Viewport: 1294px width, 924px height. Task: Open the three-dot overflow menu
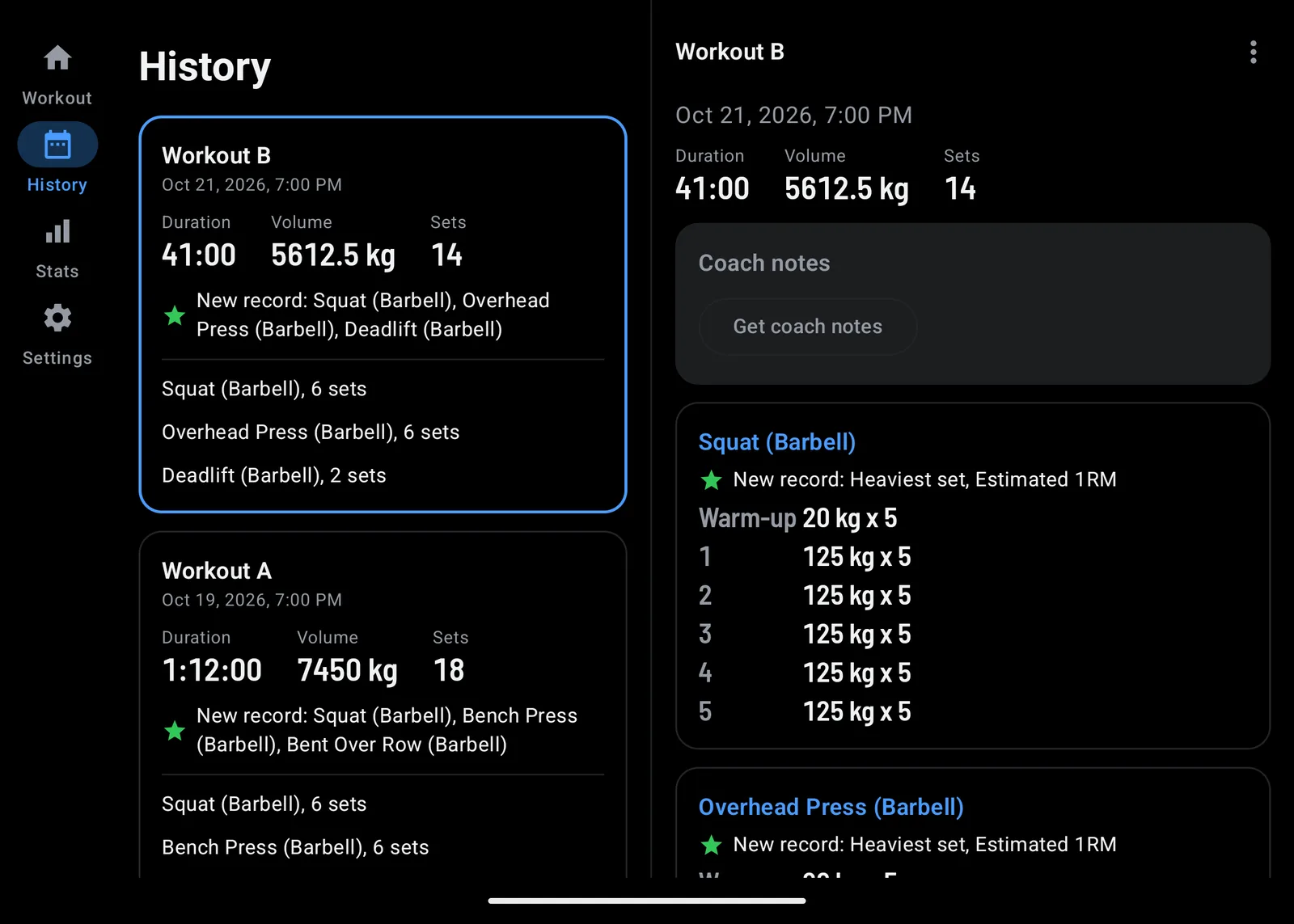1253,53
